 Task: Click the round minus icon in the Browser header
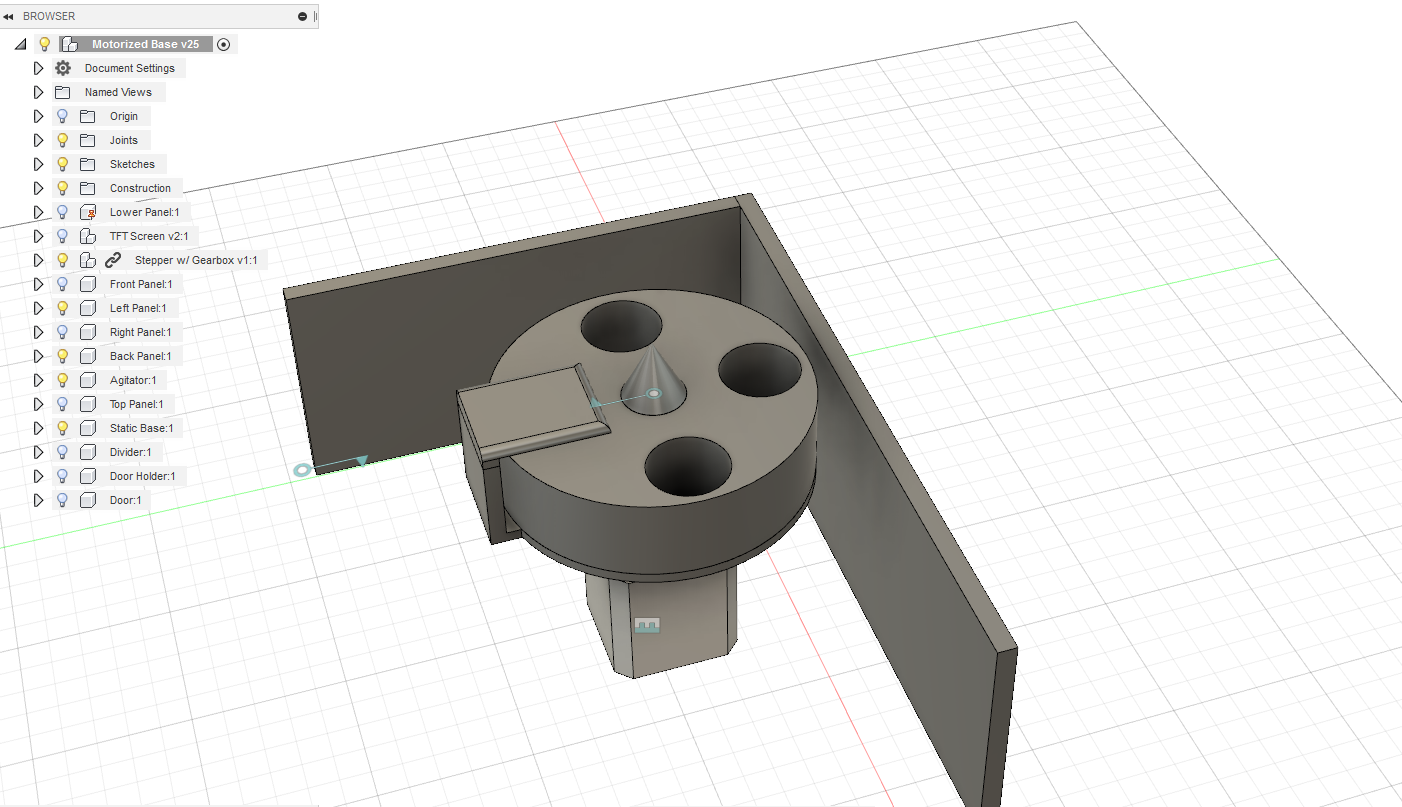point(303,16)
